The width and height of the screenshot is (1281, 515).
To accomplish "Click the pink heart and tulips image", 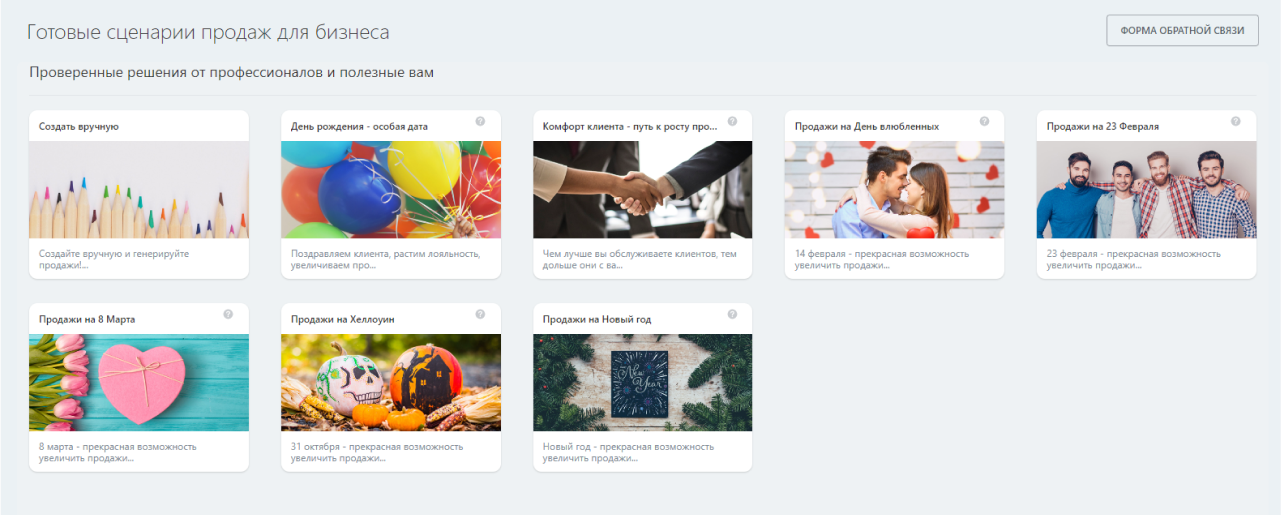I will (139, 382).
